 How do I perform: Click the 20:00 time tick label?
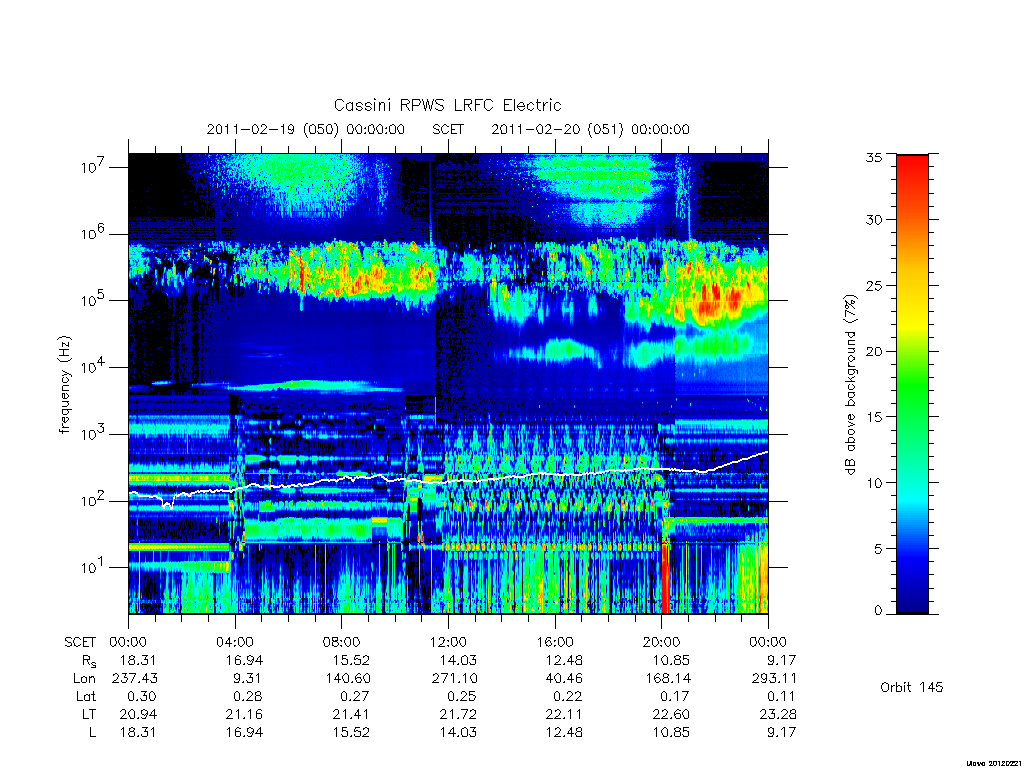(662, 642)
